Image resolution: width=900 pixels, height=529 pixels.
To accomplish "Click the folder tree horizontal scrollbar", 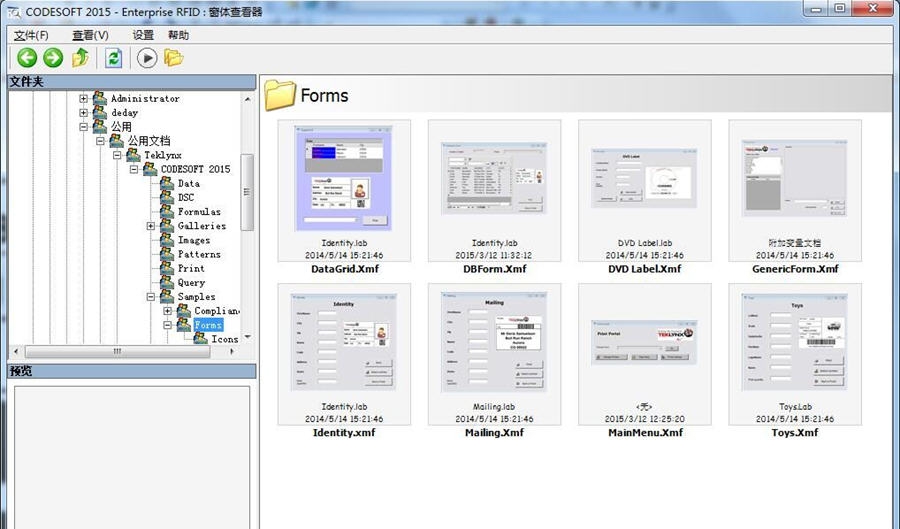I will [x=117, y=351].
